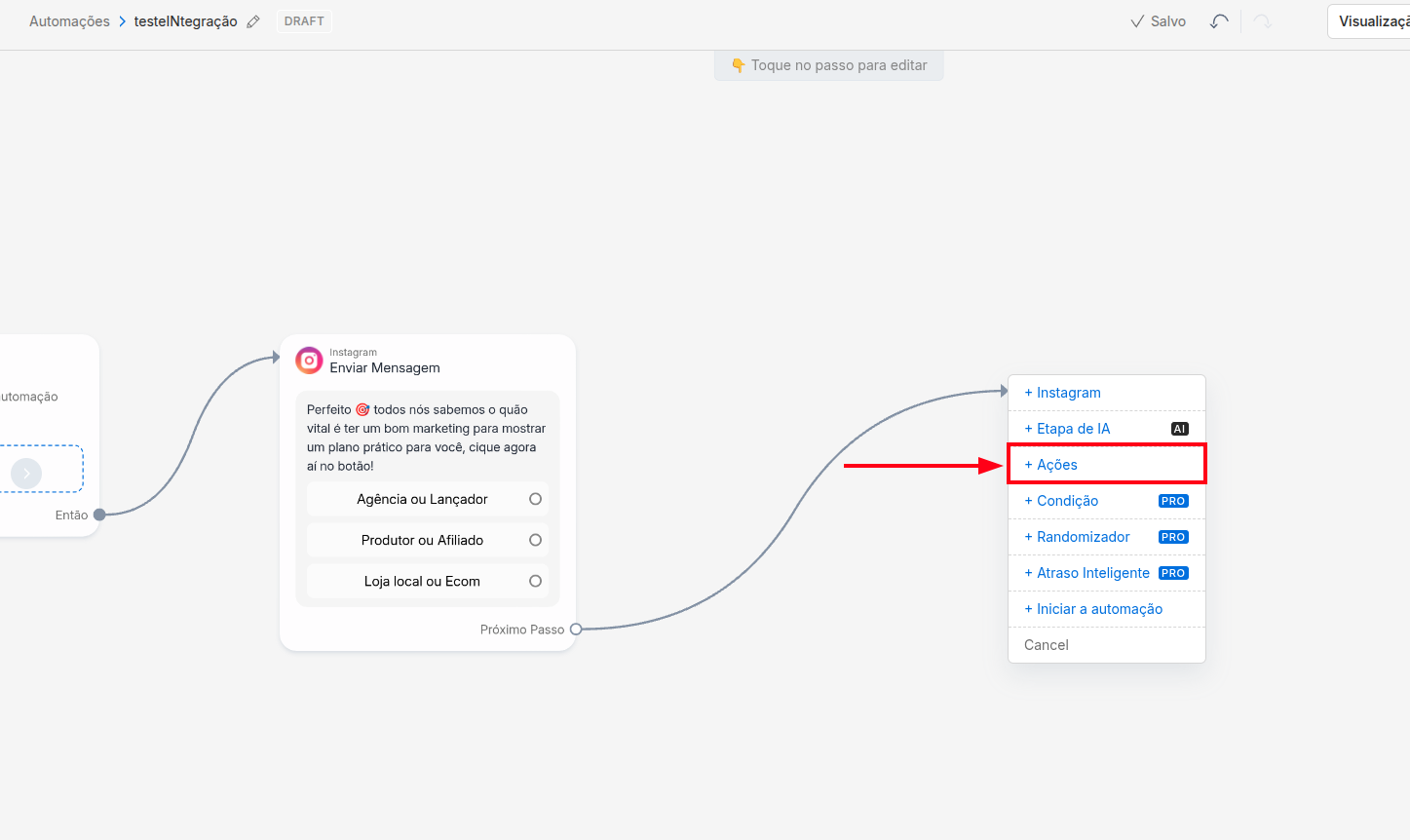
Task: Click the PRO badge next to Randomizador
Action: tap(1173, 537)
